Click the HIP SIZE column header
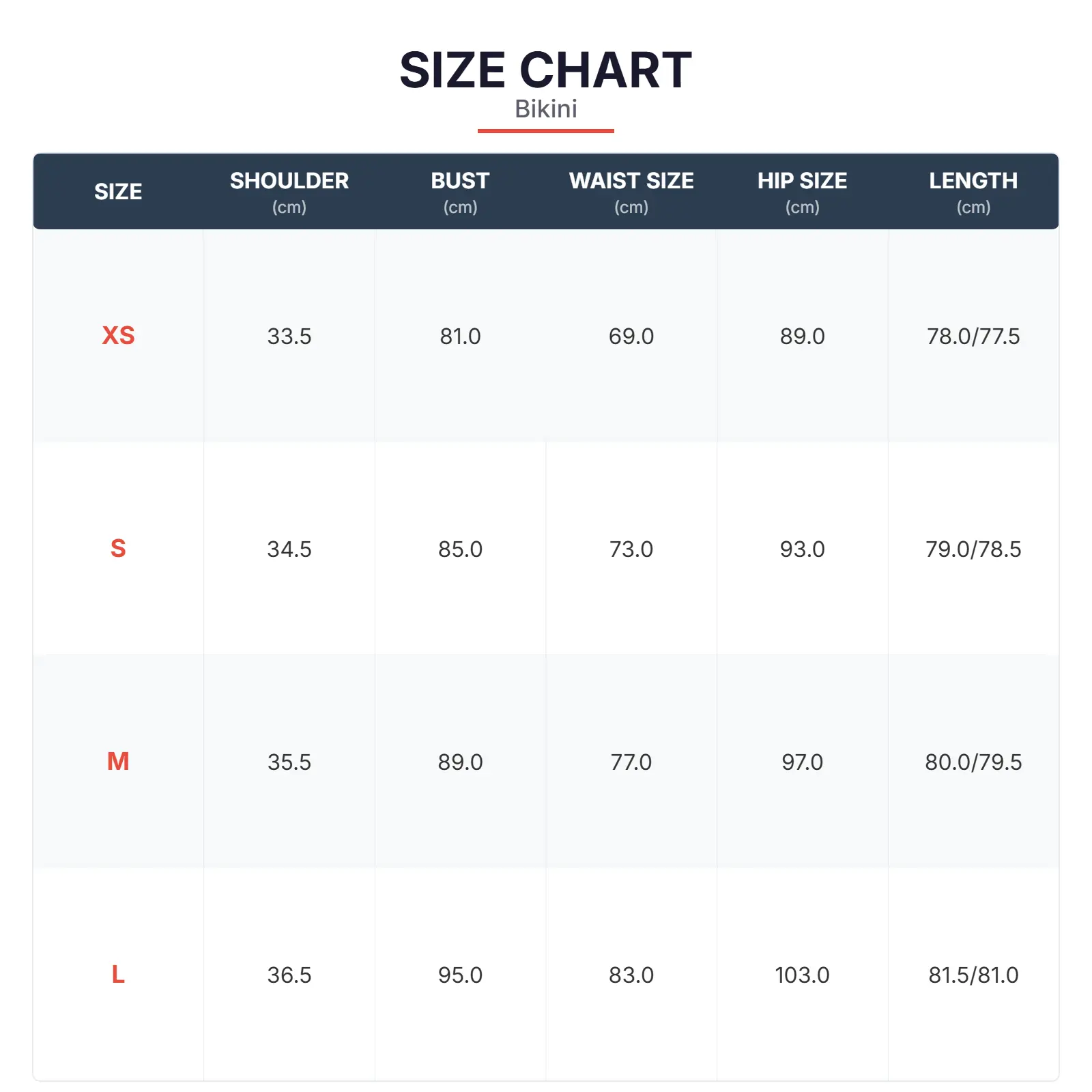 (x=802, y=181)
